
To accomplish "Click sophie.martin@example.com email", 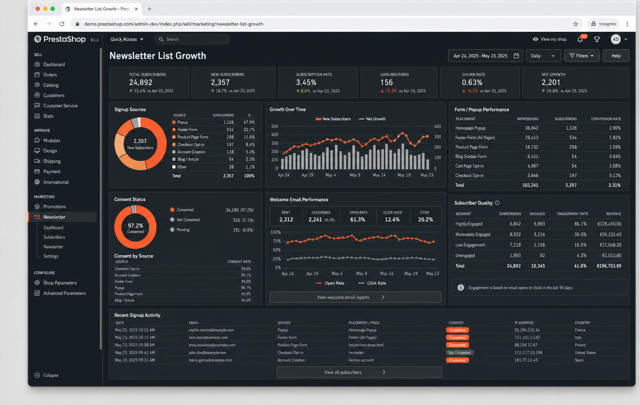I will pos(211,330).
